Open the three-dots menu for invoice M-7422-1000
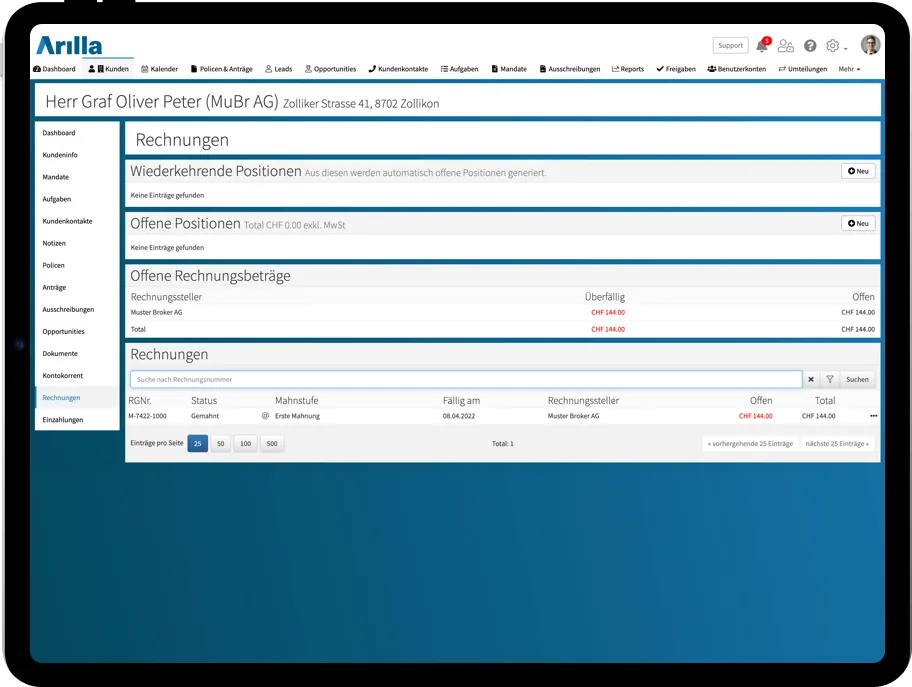Screen dimensions: 912x687 pyautogui.click(x=874, y=416)
